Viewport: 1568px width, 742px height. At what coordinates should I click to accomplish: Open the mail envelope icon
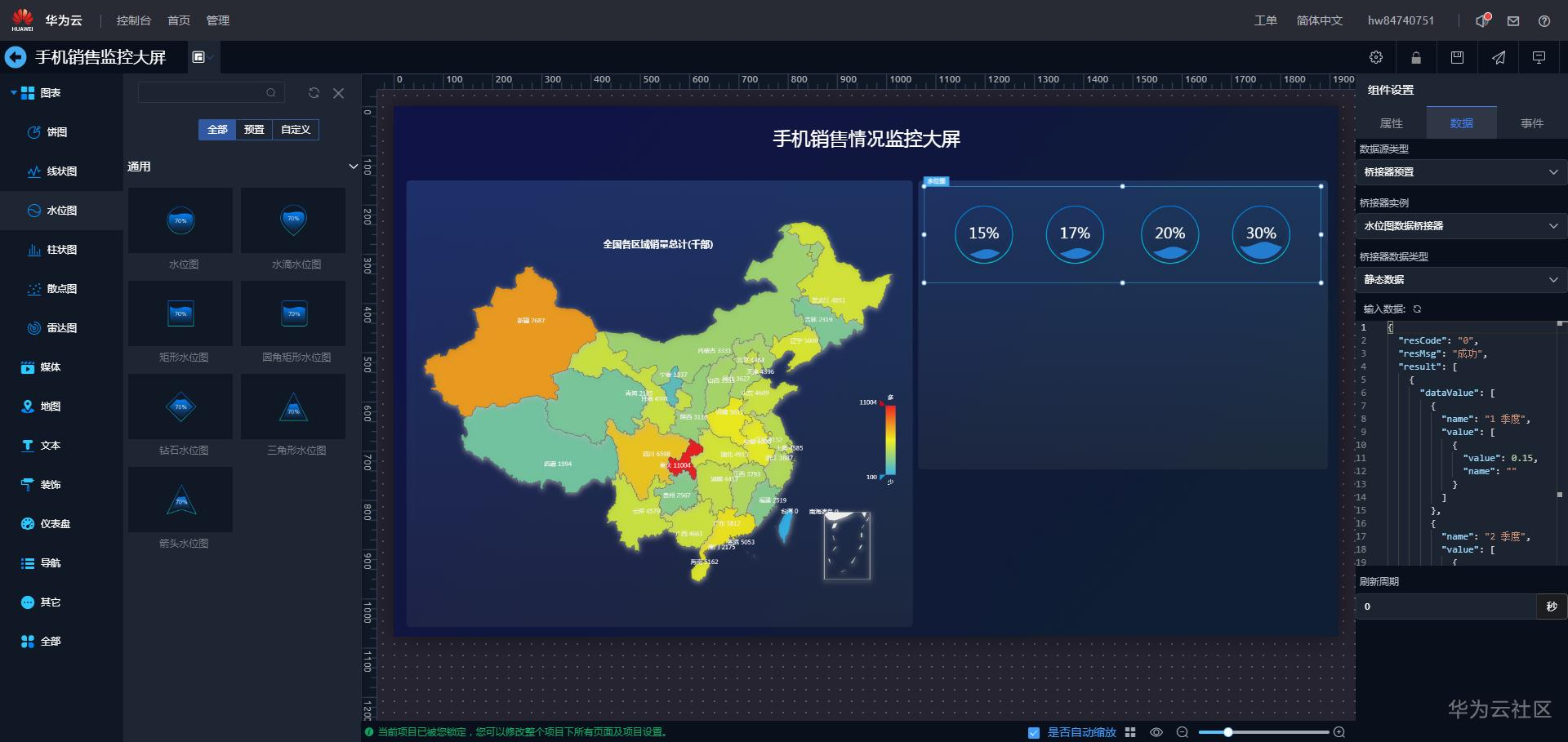(1513, 21)
